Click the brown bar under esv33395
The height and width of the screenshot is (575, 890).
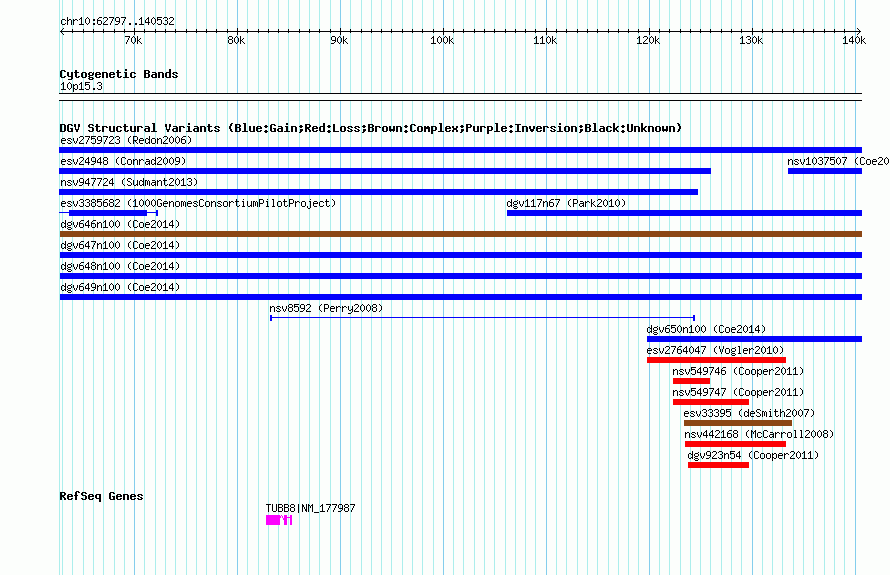pyautogui.click(x=738, y=423)
